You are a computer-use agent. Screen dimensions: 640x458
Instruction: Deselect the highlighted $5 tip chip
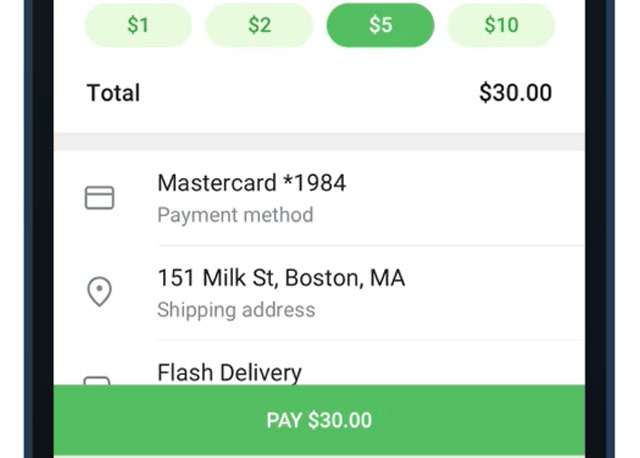(380, 25)
